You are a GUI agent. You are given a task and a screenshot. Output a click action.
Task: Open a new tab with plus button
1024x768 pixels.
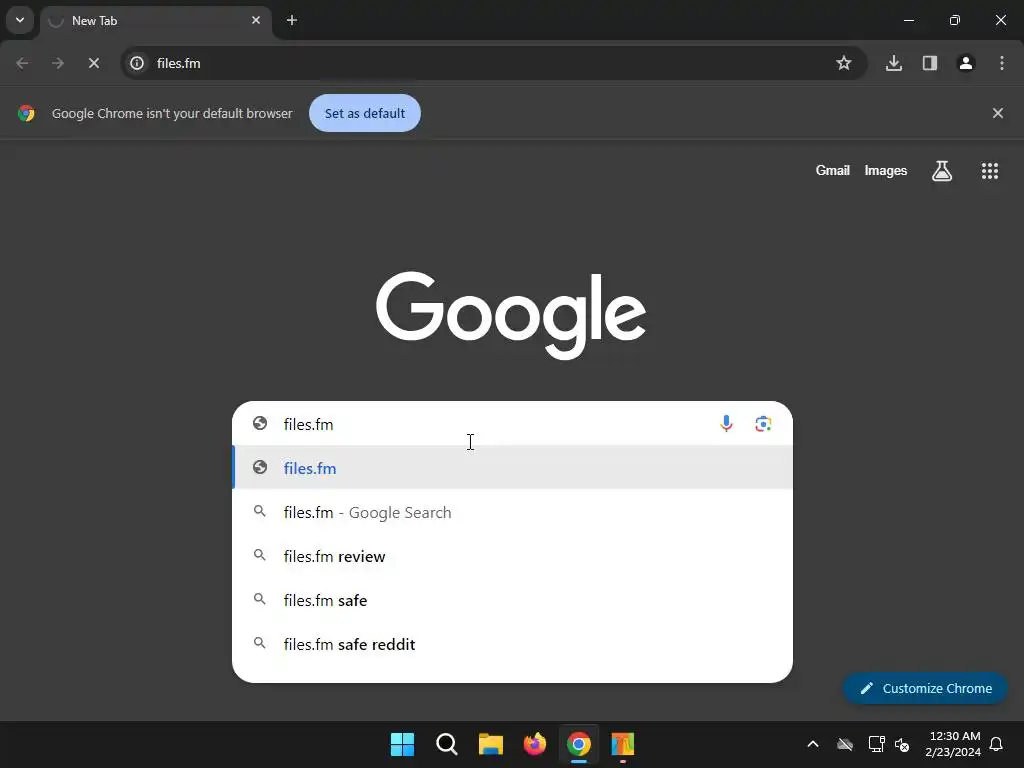coord(292,20)
